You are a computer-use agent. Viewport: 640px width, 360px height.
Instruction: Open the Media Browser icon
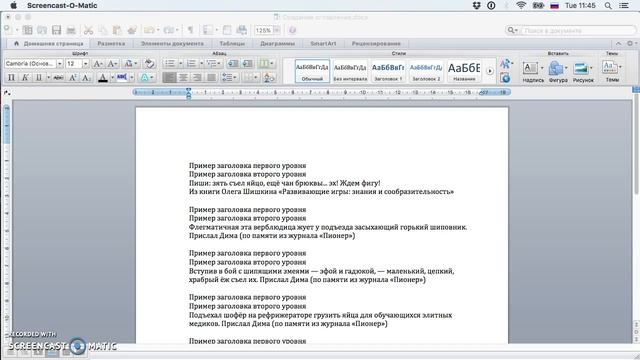tap(242, 30)
